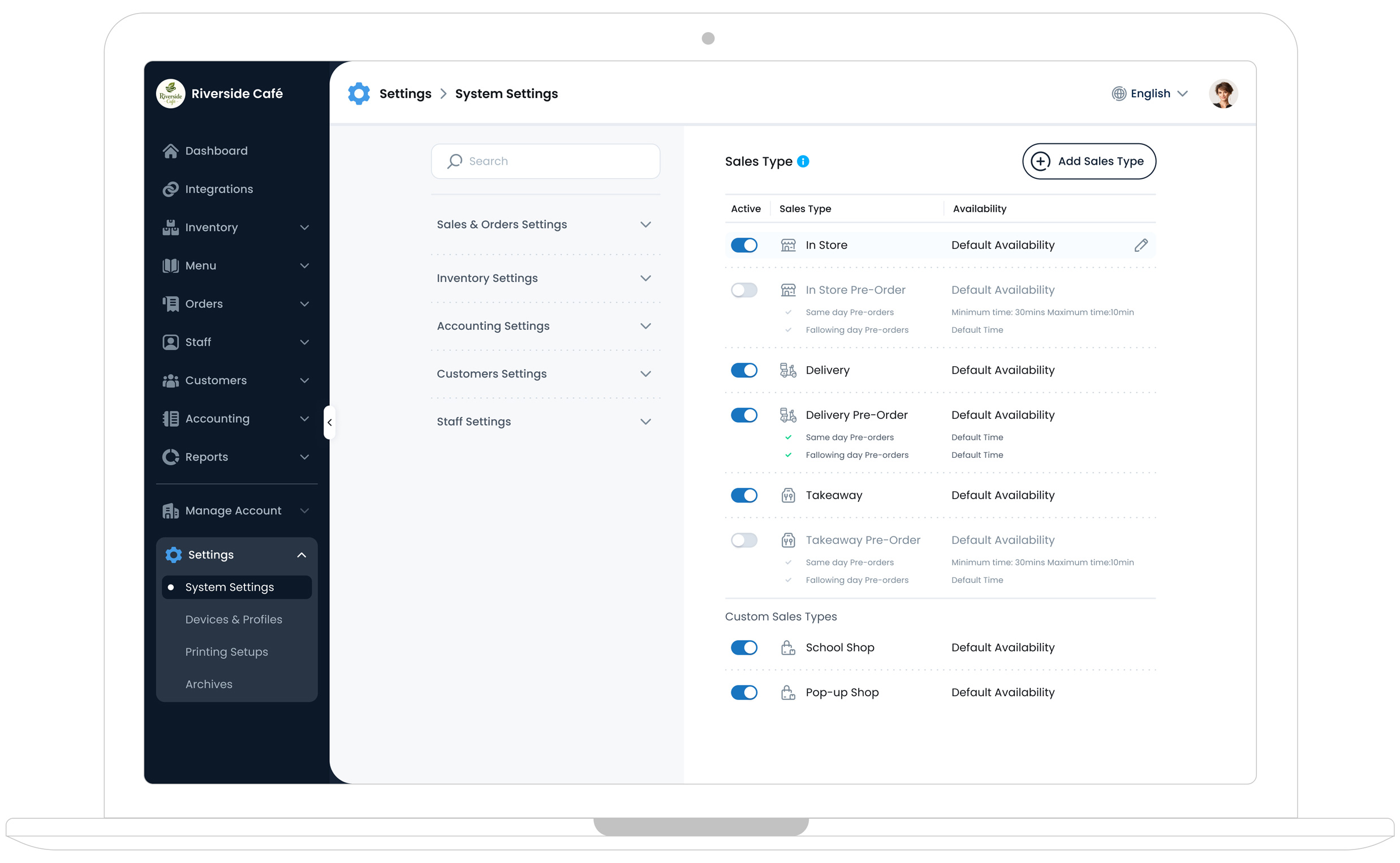Image resolution: width=1400 pixels, height=863 pixels.
Task: Click inside the search input field
Action: (542, 161)
